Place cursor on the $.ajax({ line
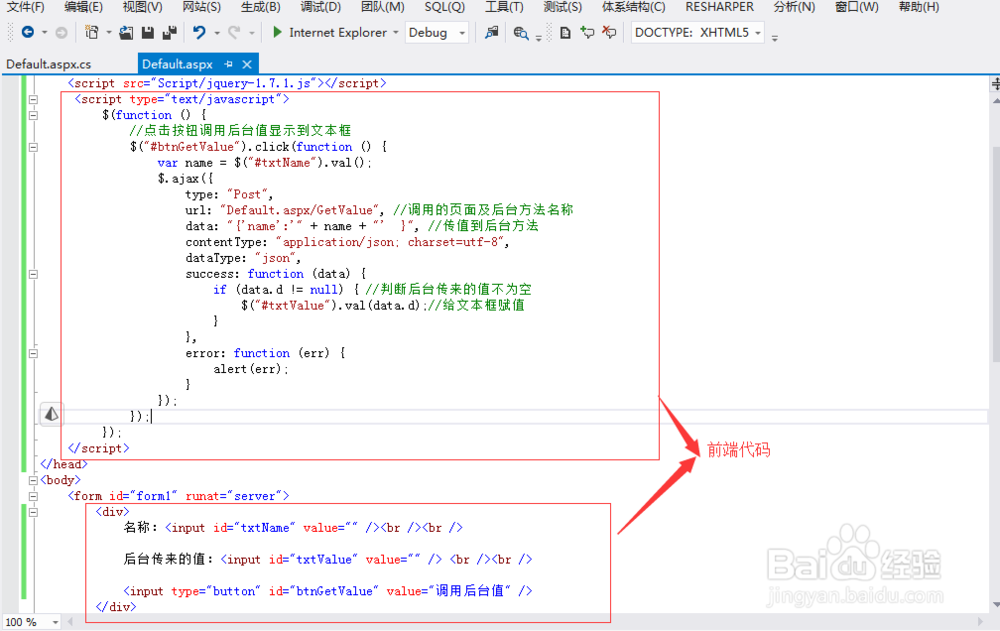The height and width of the screenshot is (631, 1000). pyautogui.click(x=185, y=179)
